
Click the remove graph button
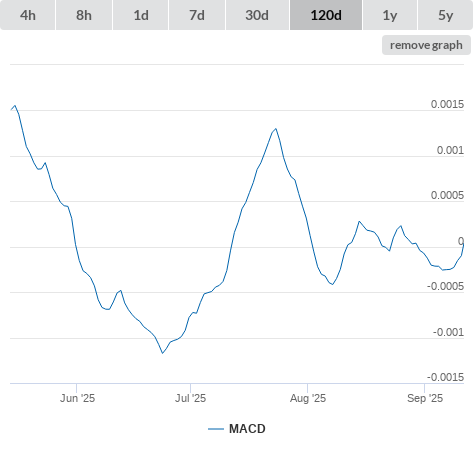coord(426,45)
